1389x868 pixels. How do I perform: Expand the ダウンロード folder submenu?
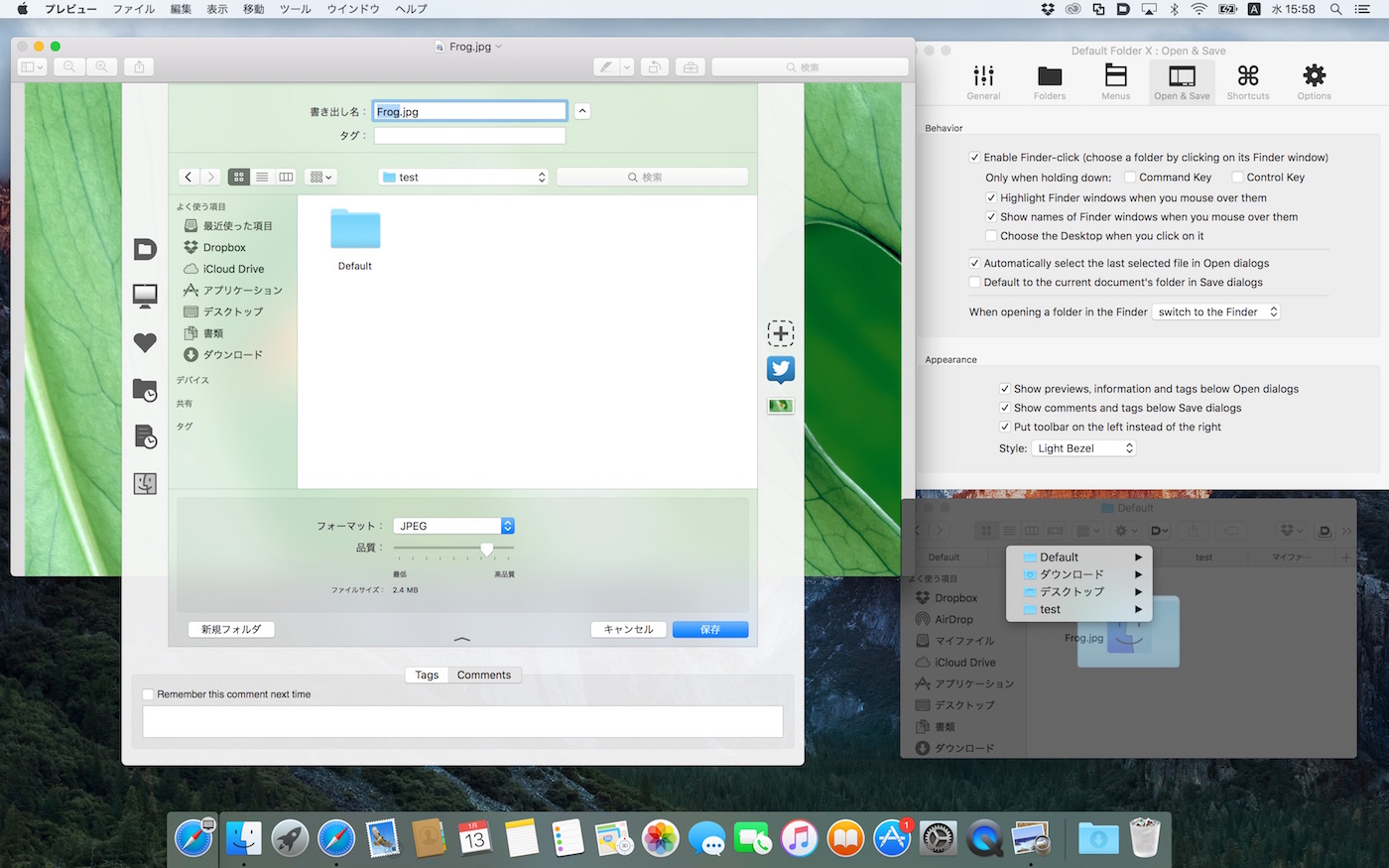coord(1079,574)
